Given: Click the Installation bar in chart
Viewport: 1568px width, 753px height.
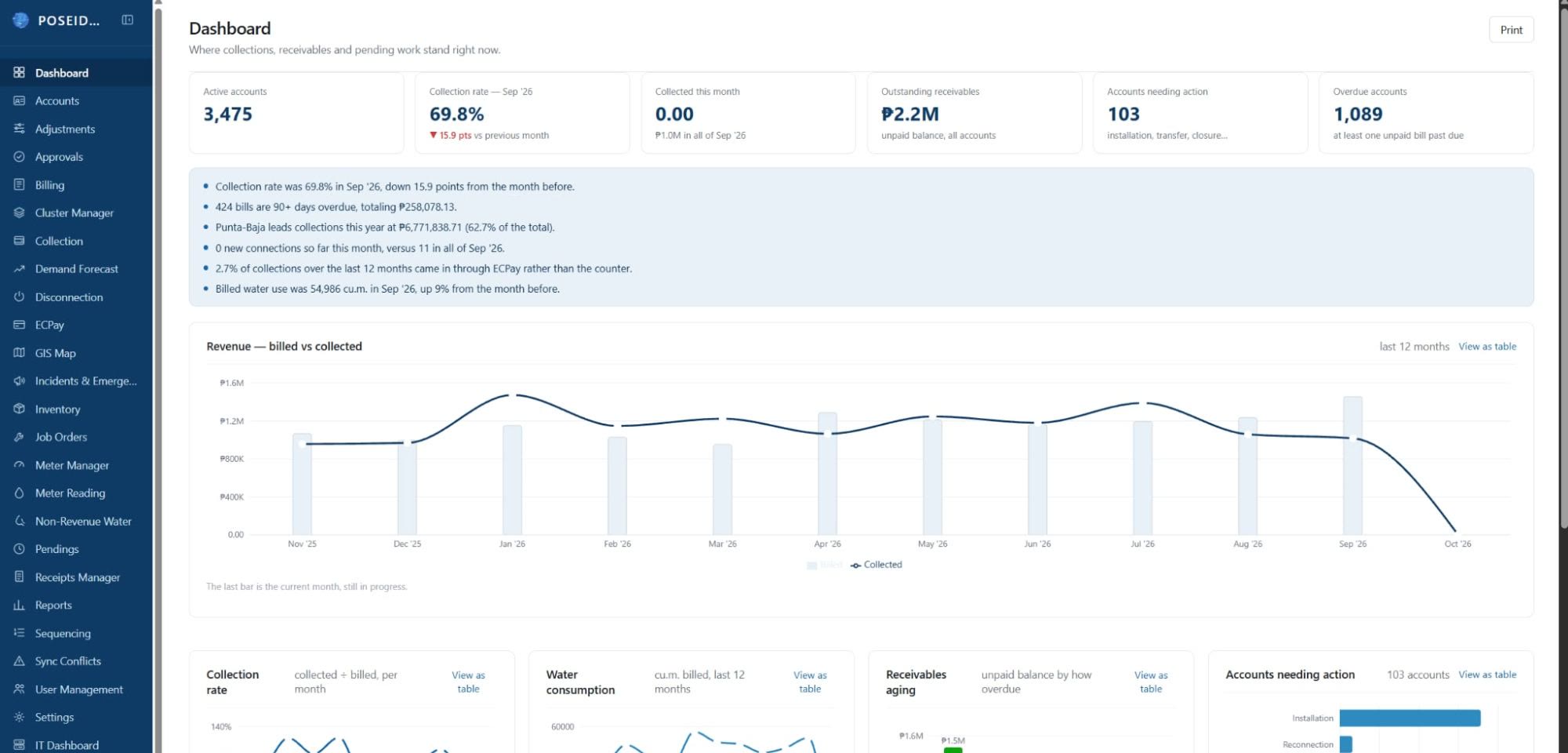Looking at the screenshot, I should click(x=1410, y=718).
